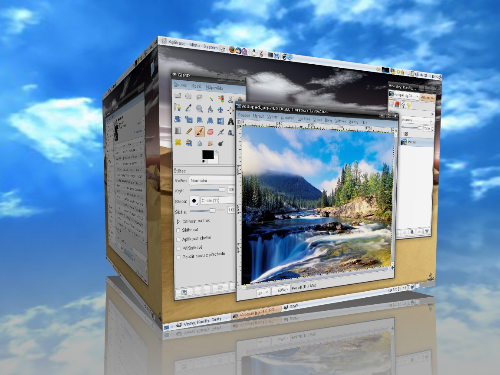The height and width of the screenshot is (375, 500).
Task: Open the brush preview selector button
Action: (194, 201)
